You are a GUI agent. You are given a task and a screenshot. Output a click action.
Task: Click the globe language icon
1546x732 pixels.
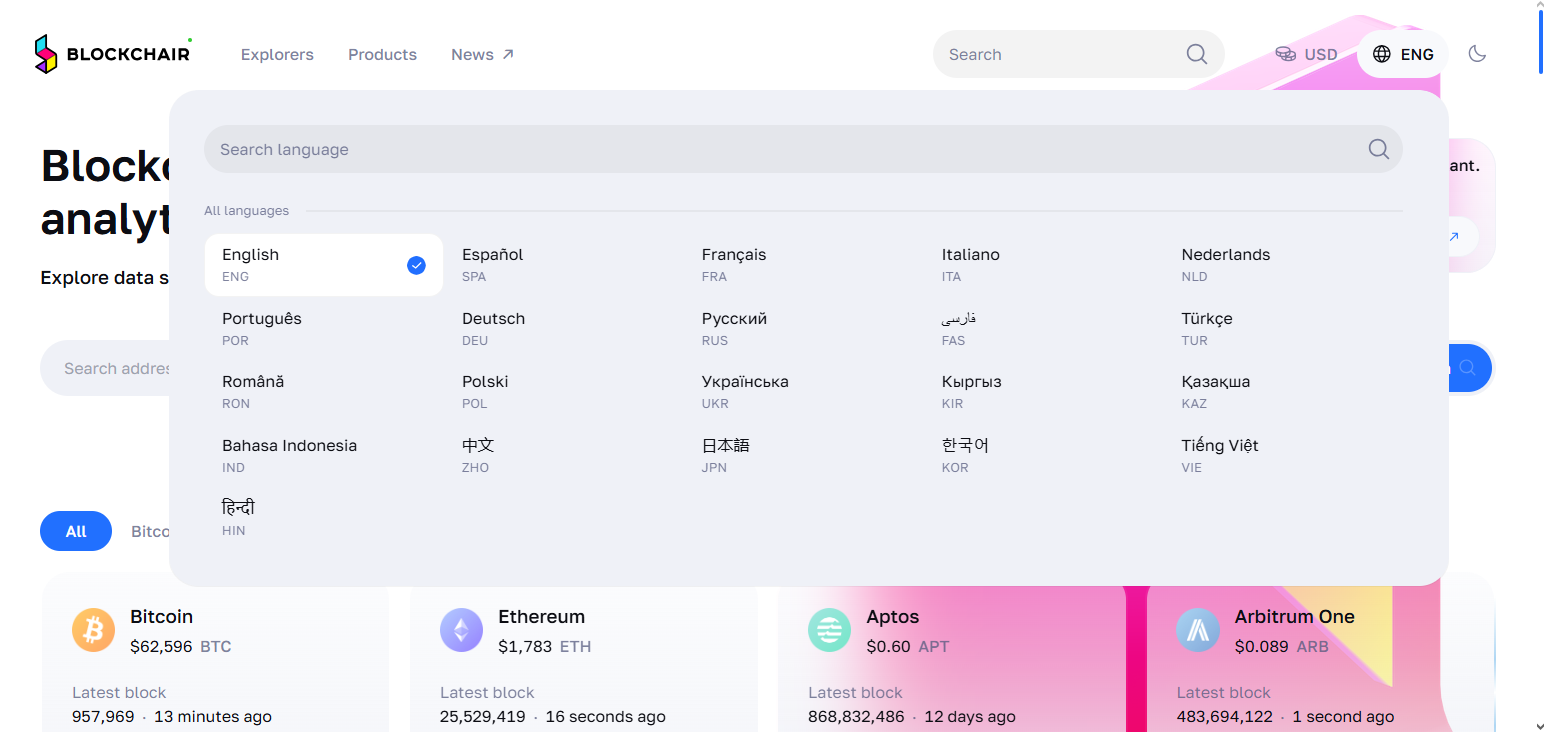coord(1382,54)
